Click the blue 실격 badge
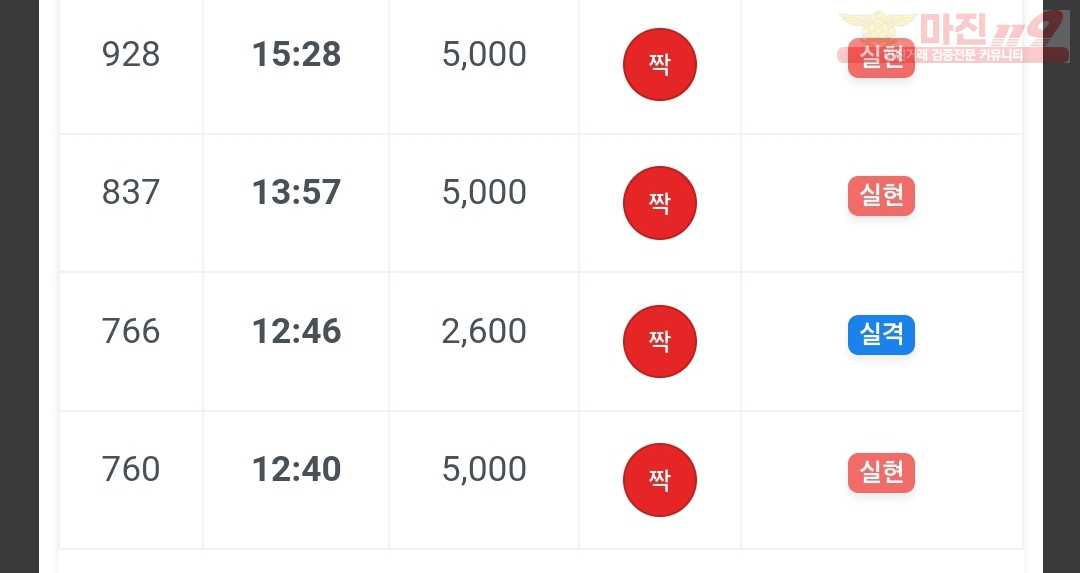 tap(881, 335)
